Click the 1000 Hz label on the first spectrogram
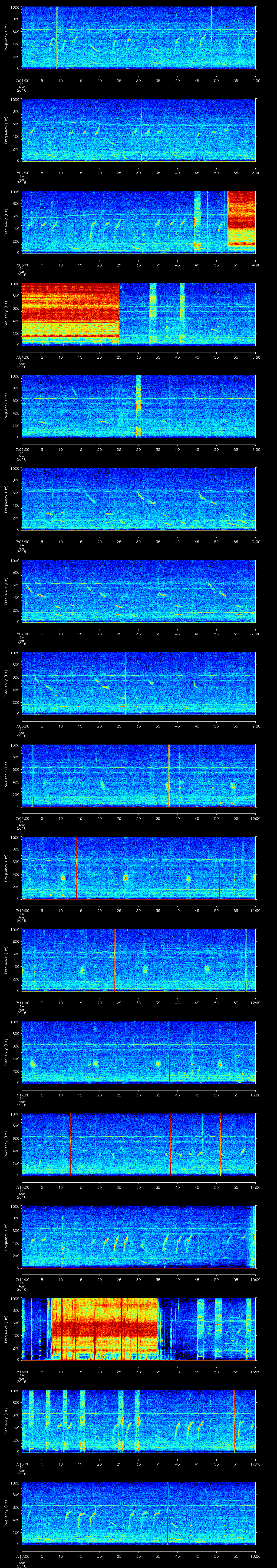Image resolution: width=277 pixels, height=1568 pixels. coord(14,8)
